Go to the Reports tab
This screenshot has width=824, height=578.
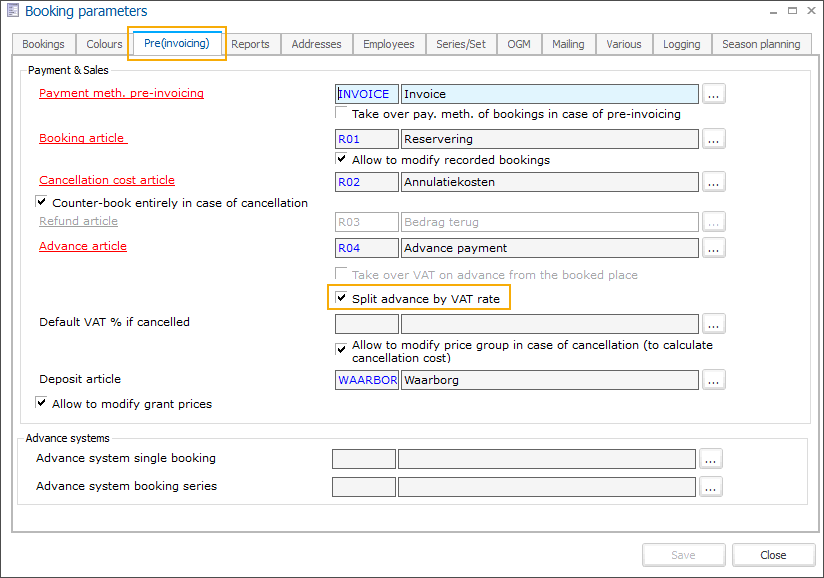pyautogui.click(x=250, y=44)
